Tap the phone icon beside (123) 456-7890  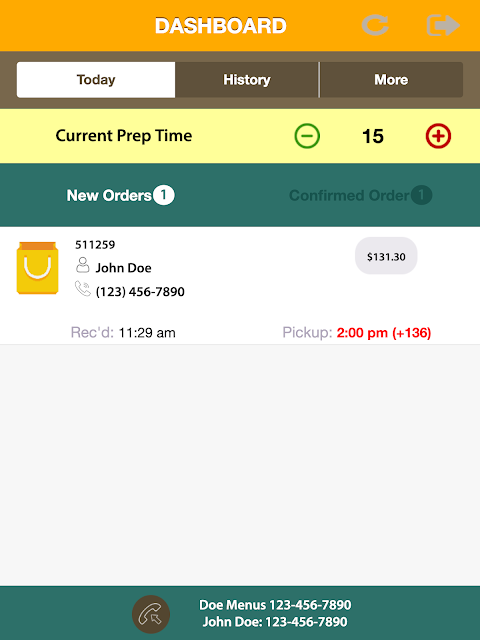(82, 289)
